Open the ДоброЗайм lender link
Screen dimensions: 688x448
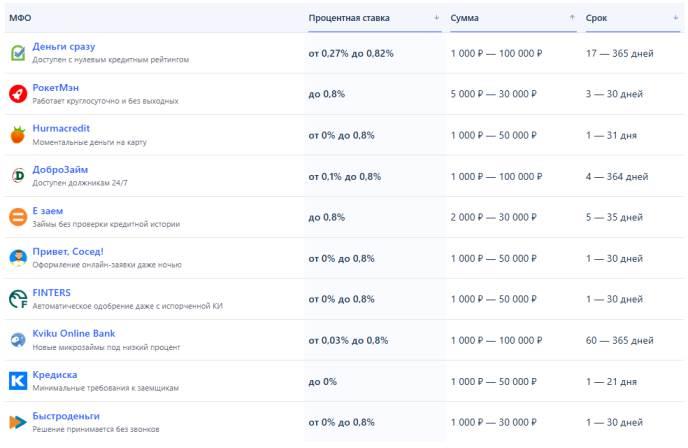pos(60,170)
